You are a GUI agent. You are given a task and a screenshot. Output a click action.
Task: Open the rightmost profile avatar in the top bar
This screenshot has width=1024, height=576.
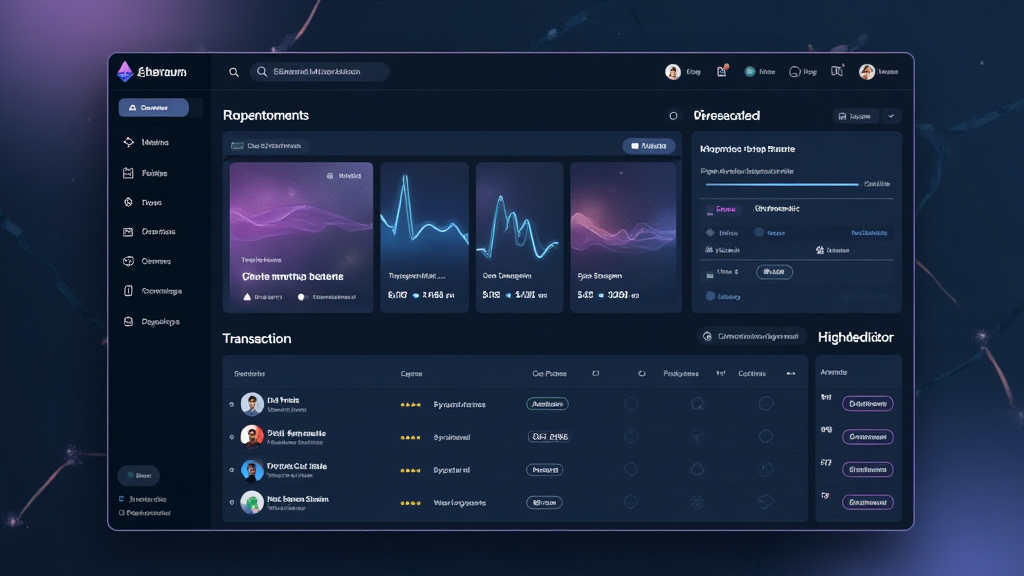pyautogui.click(x=867, y=72)
